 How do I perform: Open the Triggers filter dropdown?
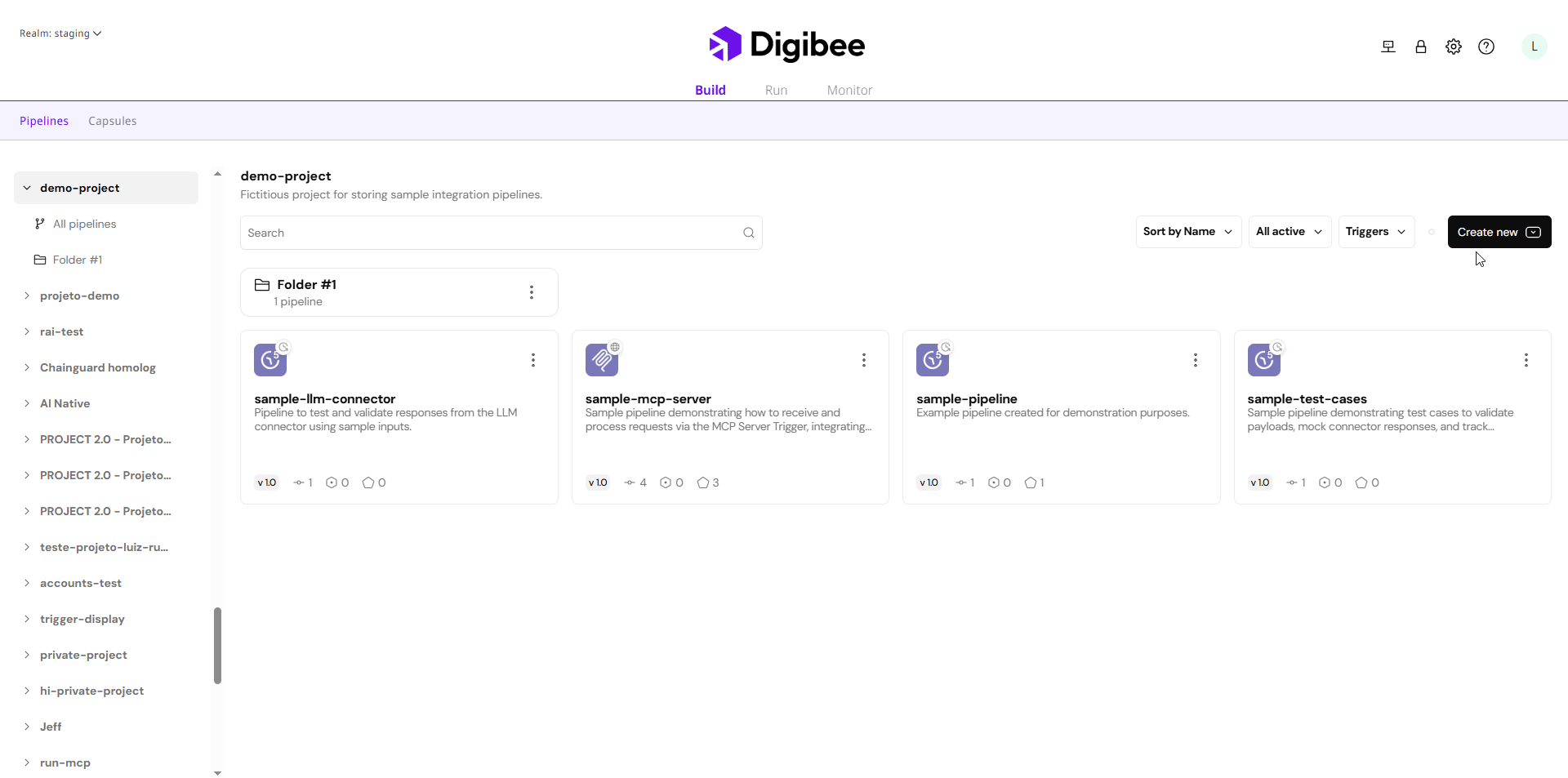[1376, 232]
